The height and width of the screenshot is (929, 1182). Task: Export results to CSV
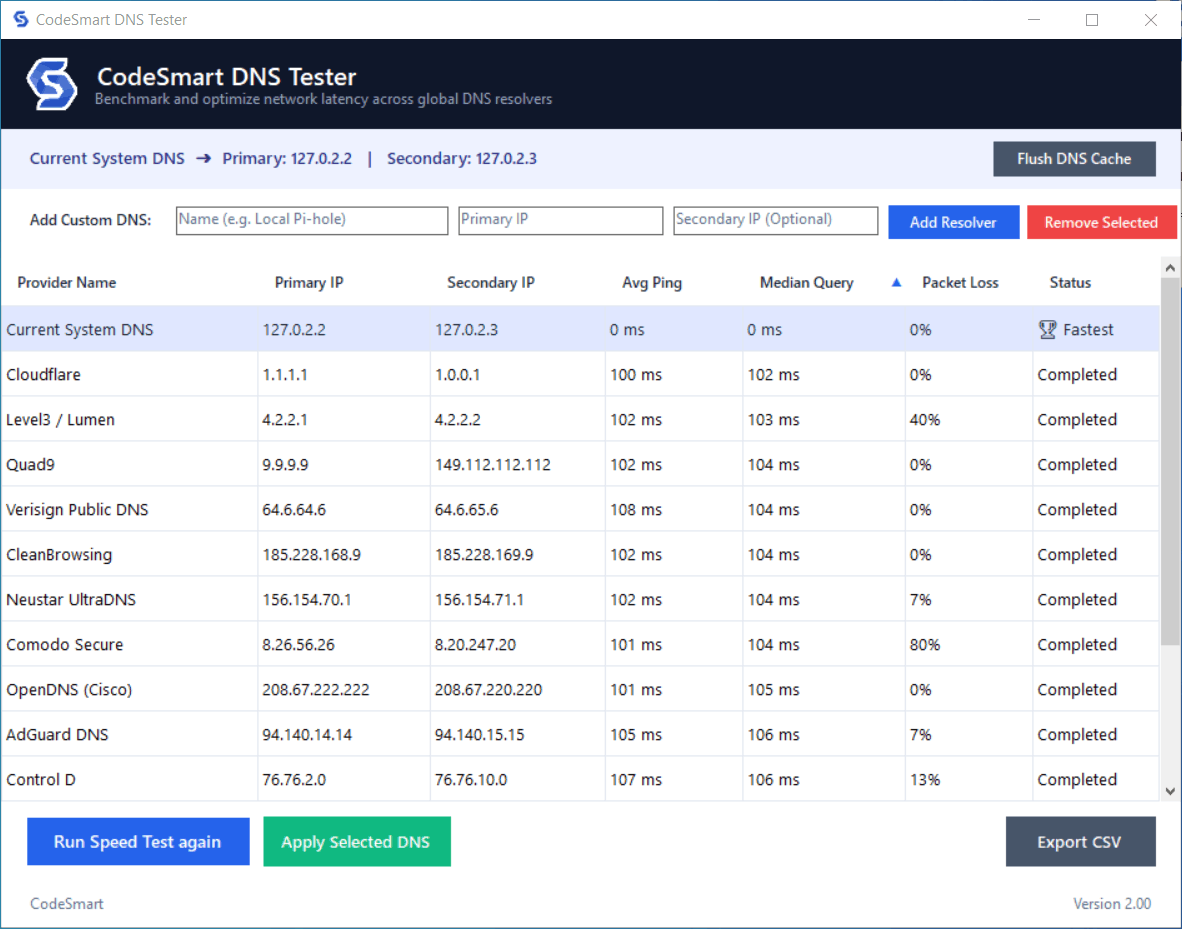[x=1080, y=842]
